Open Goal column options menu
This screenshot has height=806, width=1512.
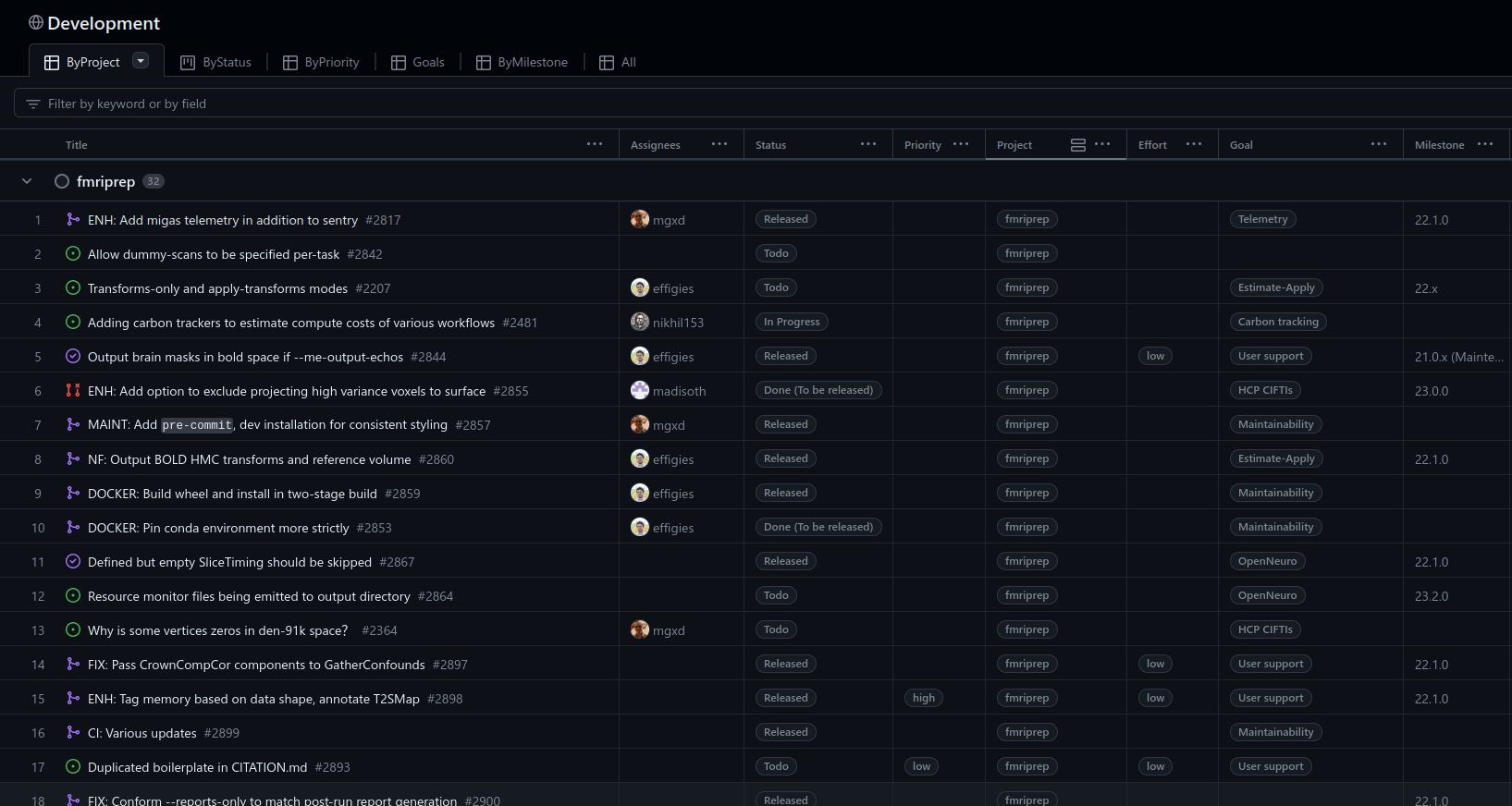click(x=1379, y=144)
